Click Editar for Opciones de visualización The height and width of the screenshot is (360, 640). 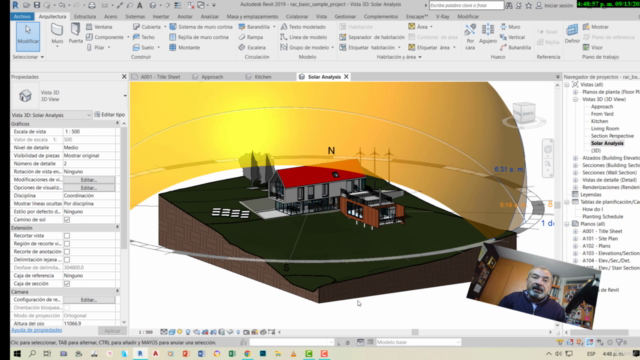89,188
